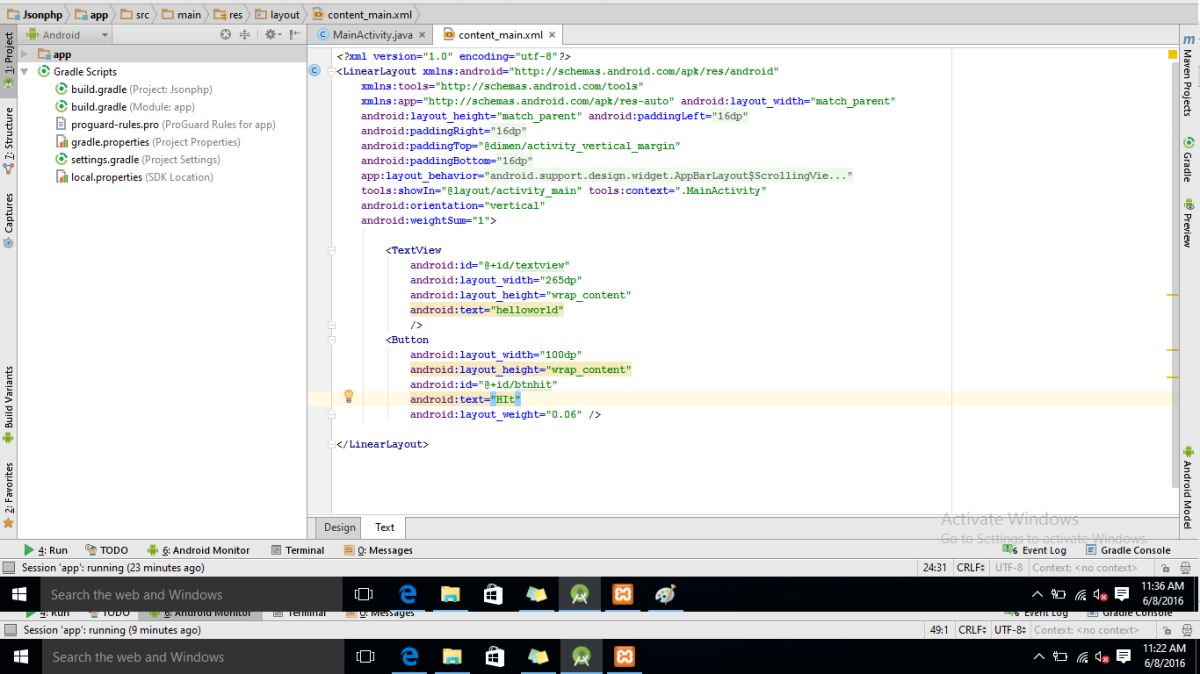Open the Maven Projects side panel
This screenshot has height=674, width=1200.
pos(1188,77)
